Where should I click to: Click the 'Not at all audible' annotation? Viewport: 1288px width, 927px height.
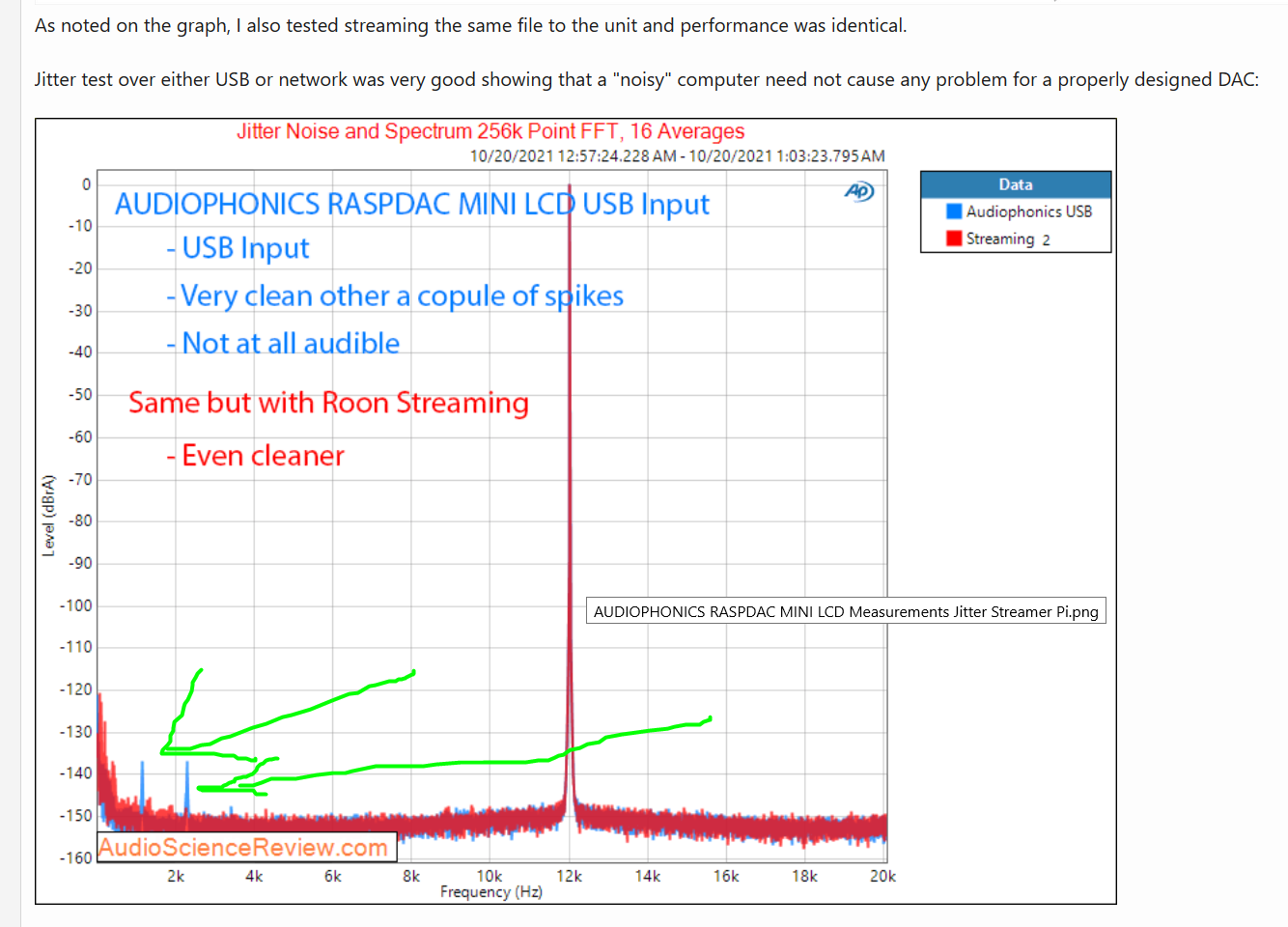click(290, 344)
